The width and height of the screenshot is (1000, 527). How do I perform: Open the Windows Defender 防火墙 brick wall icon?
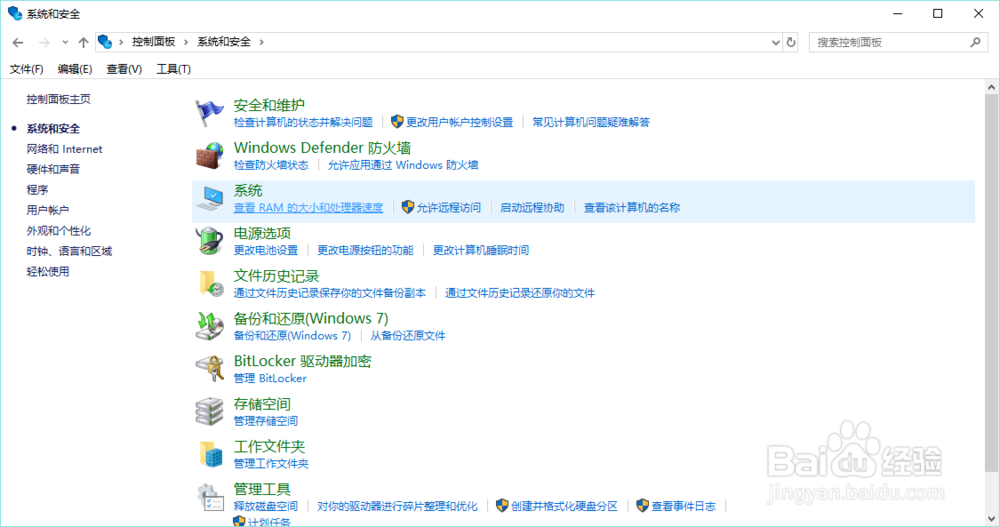209,156
